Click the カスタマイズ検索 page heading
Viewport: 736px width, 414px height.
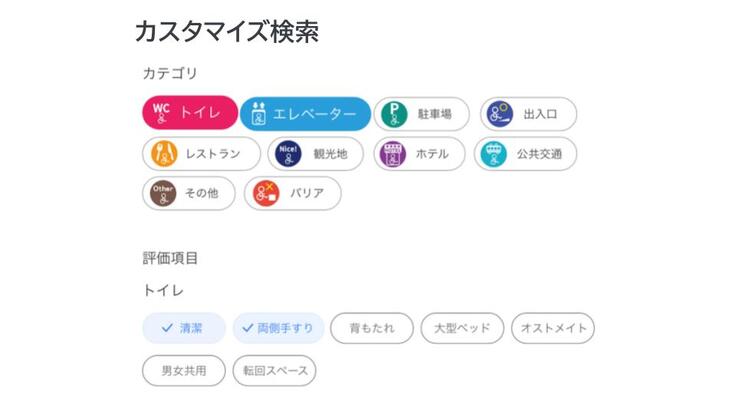coord(227,31)
